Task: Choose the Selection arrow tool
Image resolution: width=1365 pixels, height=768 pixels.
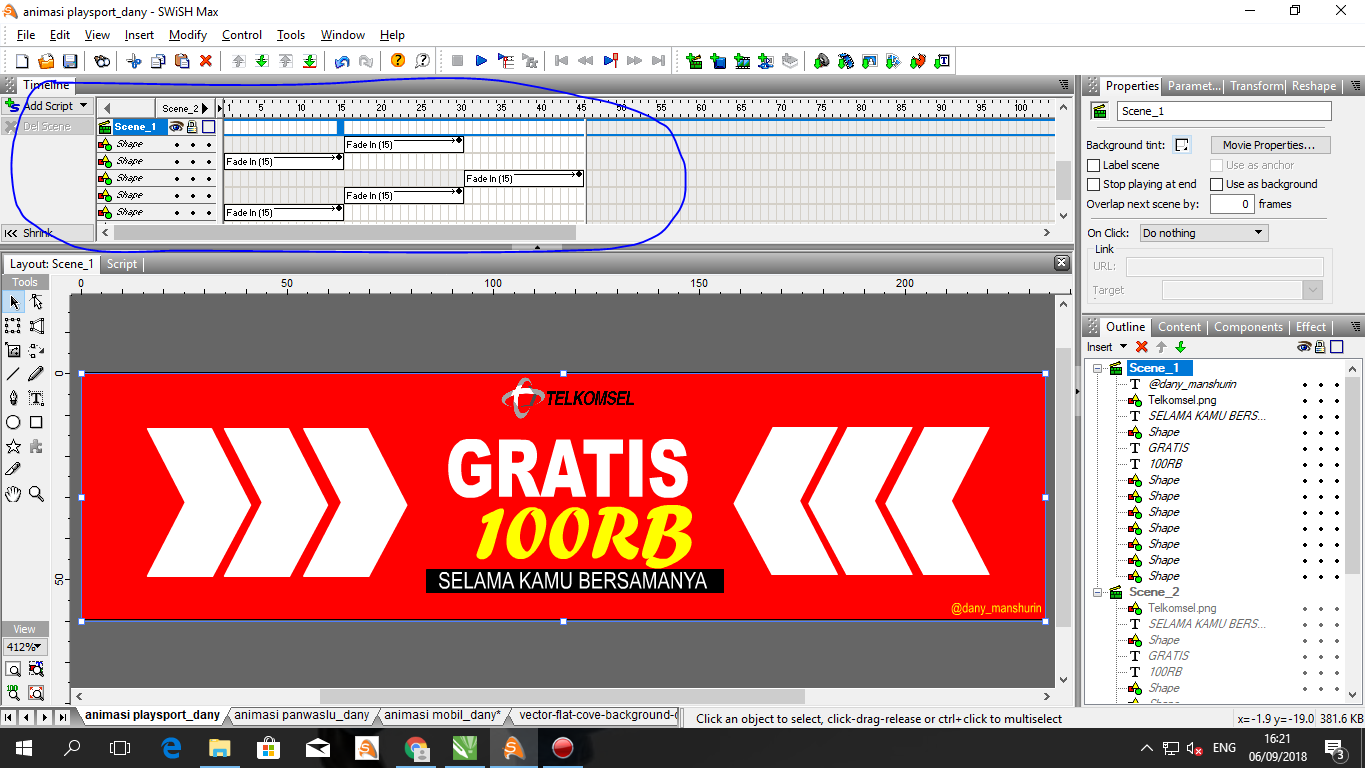Action: point(14,302)
